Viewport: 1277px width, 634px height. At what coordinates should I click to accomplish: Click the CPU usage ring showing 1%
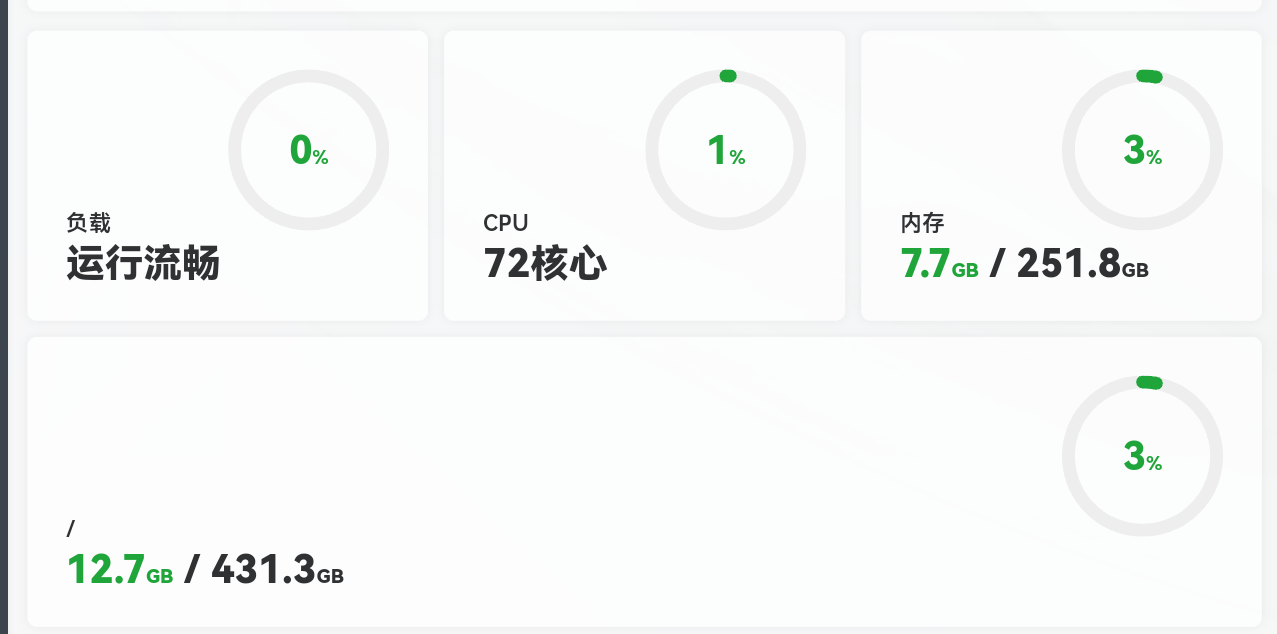coord(726,150)
